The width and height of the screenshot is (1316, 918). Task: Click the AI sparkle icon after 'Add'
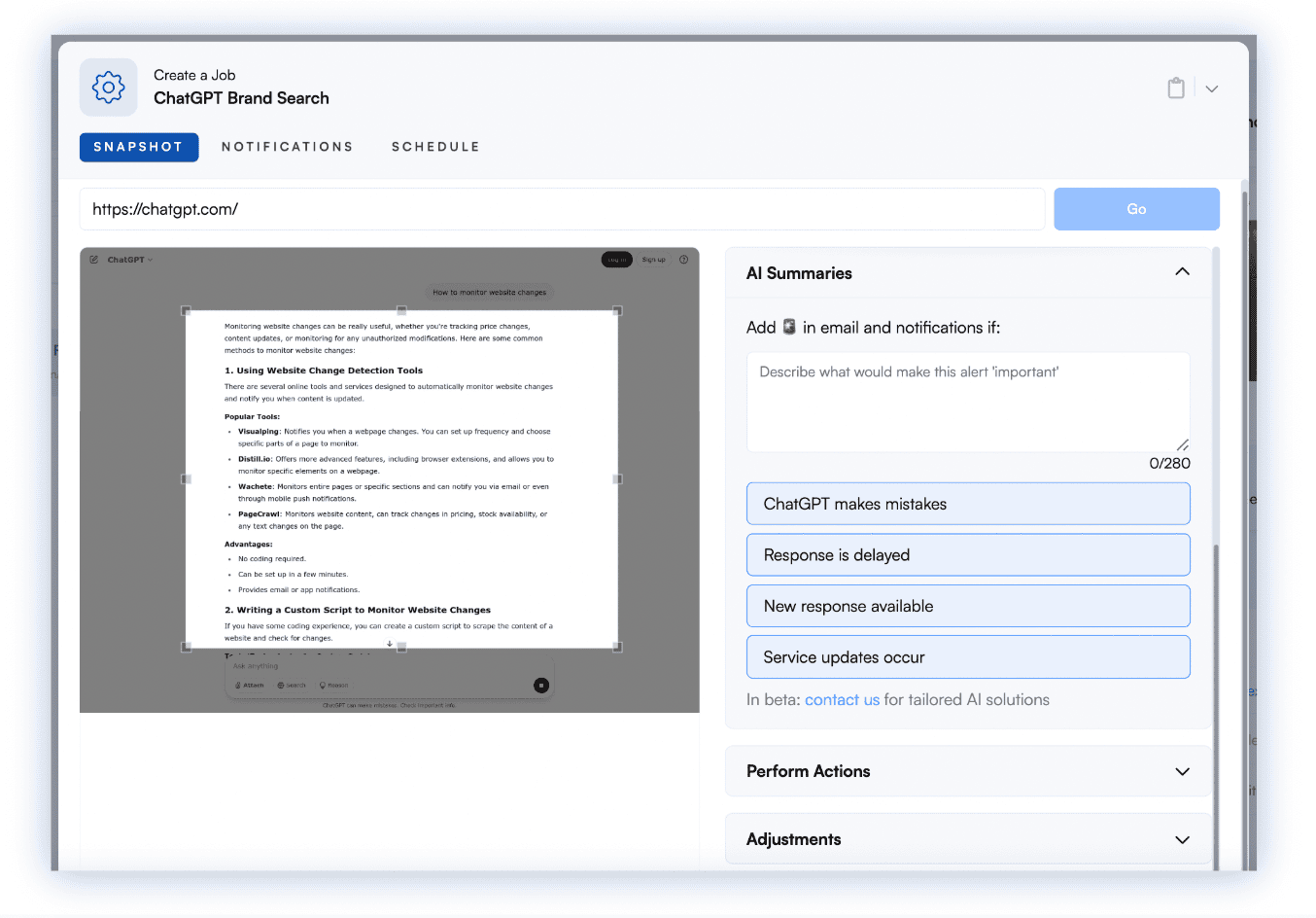click(789, 327)
